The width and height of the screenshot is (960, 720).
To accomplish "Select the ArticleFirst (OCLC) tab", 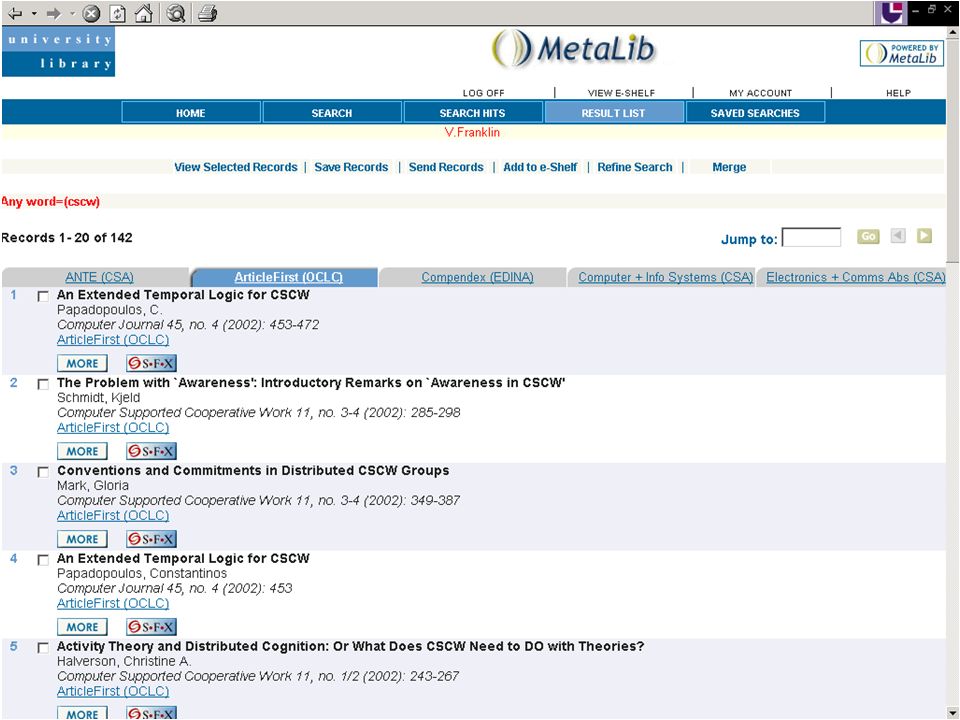I will click(288, 277).
